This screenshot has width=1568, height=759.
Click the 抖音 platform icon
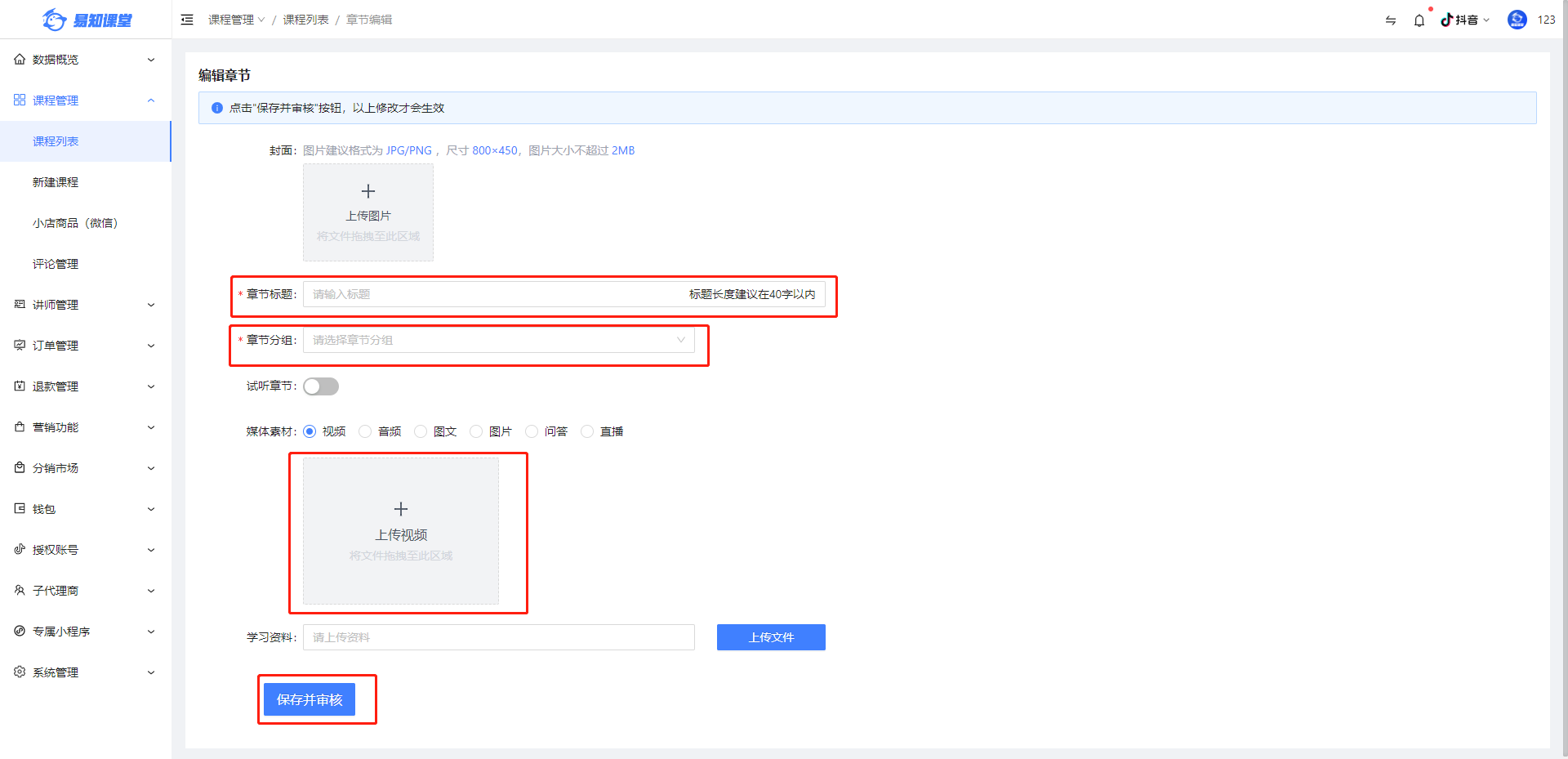click(1446, 20)
